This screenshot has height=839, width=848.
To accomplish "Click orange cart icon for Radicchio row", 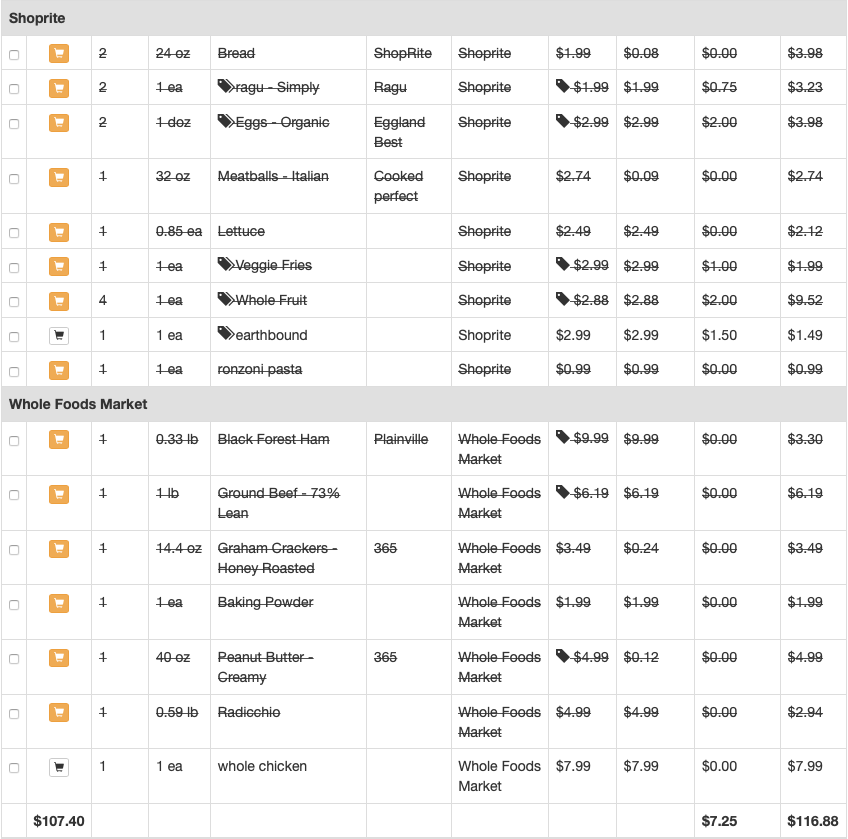I will tap(59, 712).
